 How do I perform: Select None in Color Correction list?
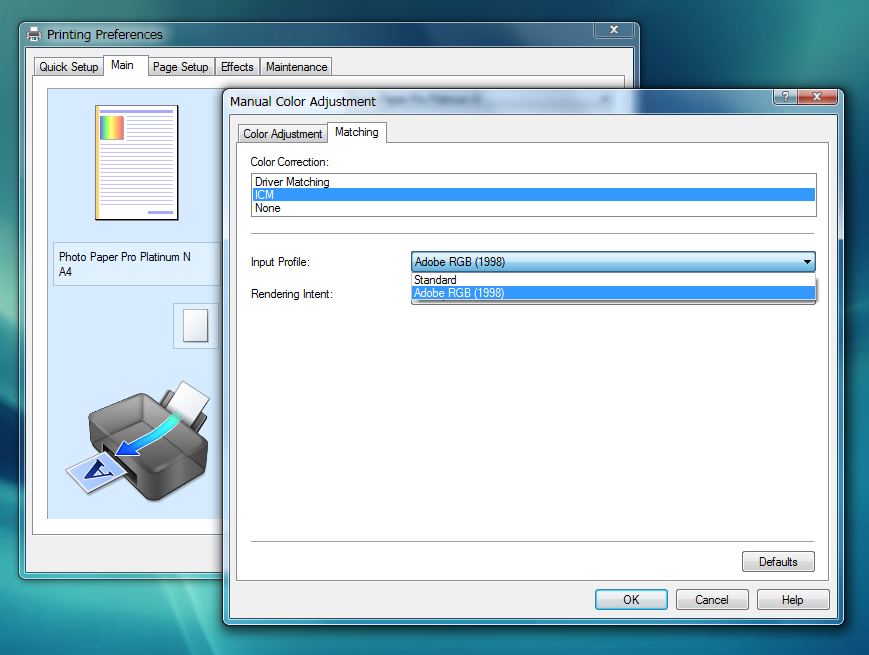268,208
